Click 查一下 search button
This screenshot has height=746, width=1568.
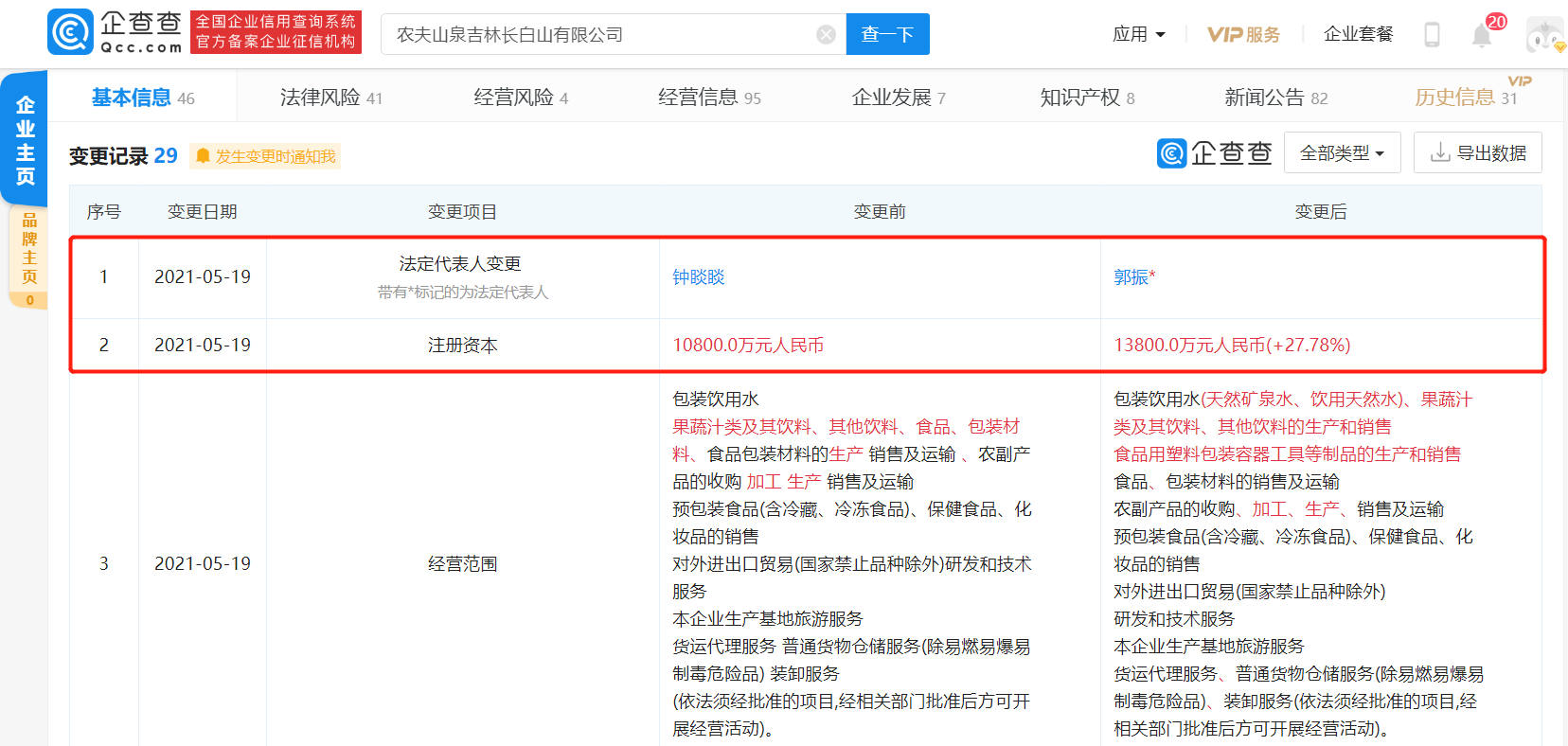coord(887,34)
